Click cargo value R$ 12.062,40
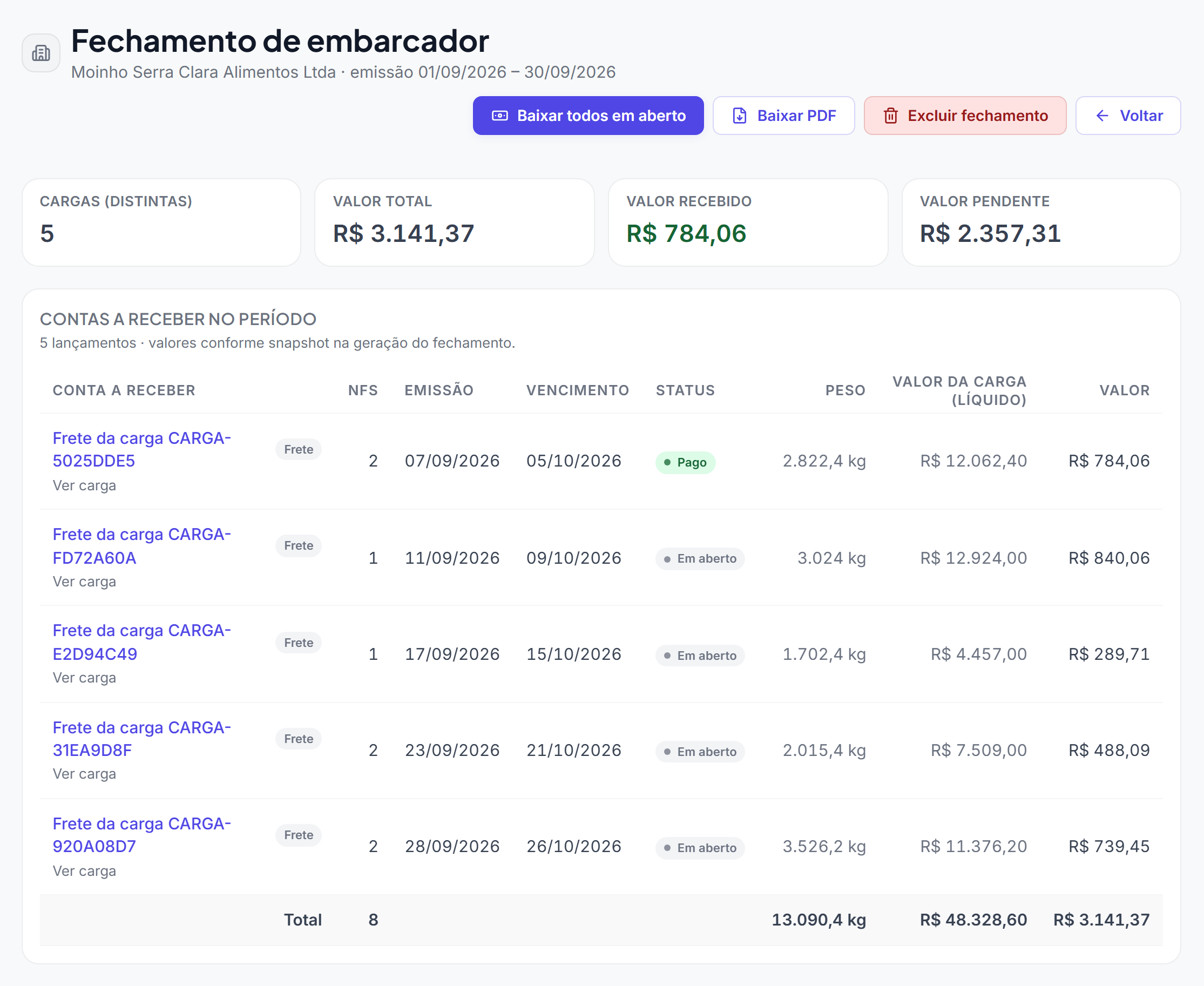This screenshot has width=1204, height=986. 973,461
